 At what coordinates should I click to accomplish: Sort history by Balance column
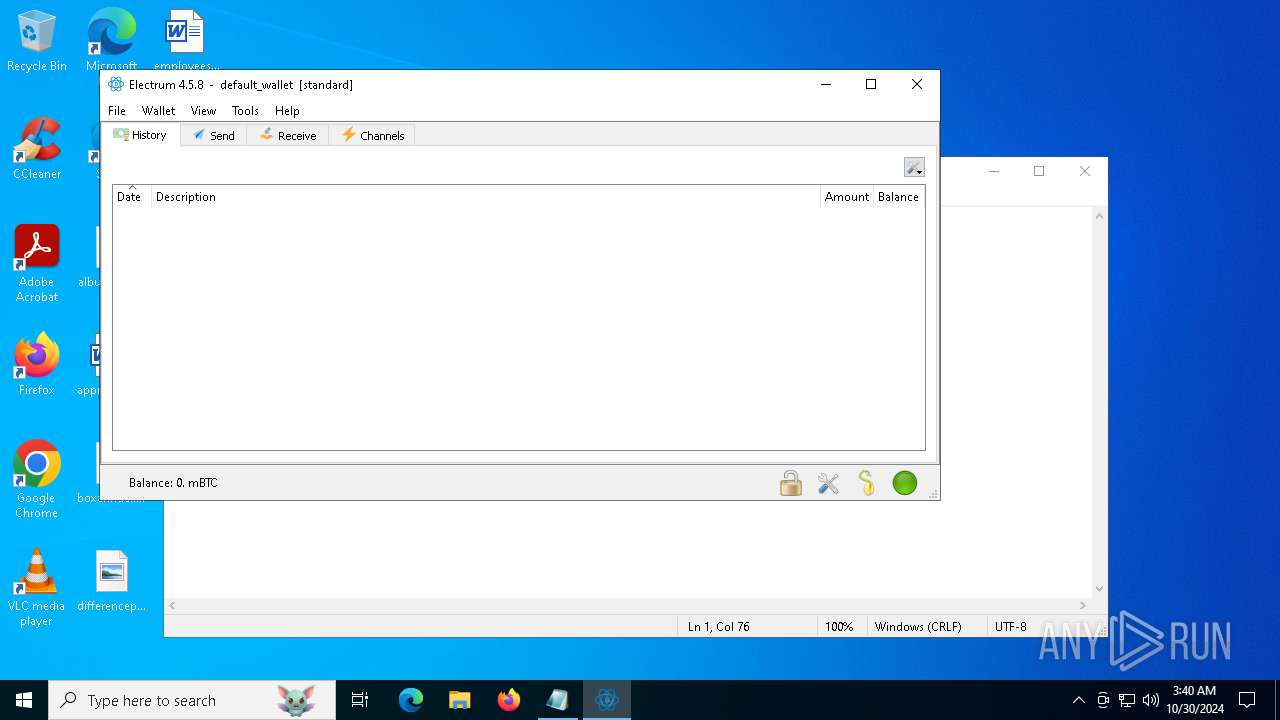tap(898, 197)
